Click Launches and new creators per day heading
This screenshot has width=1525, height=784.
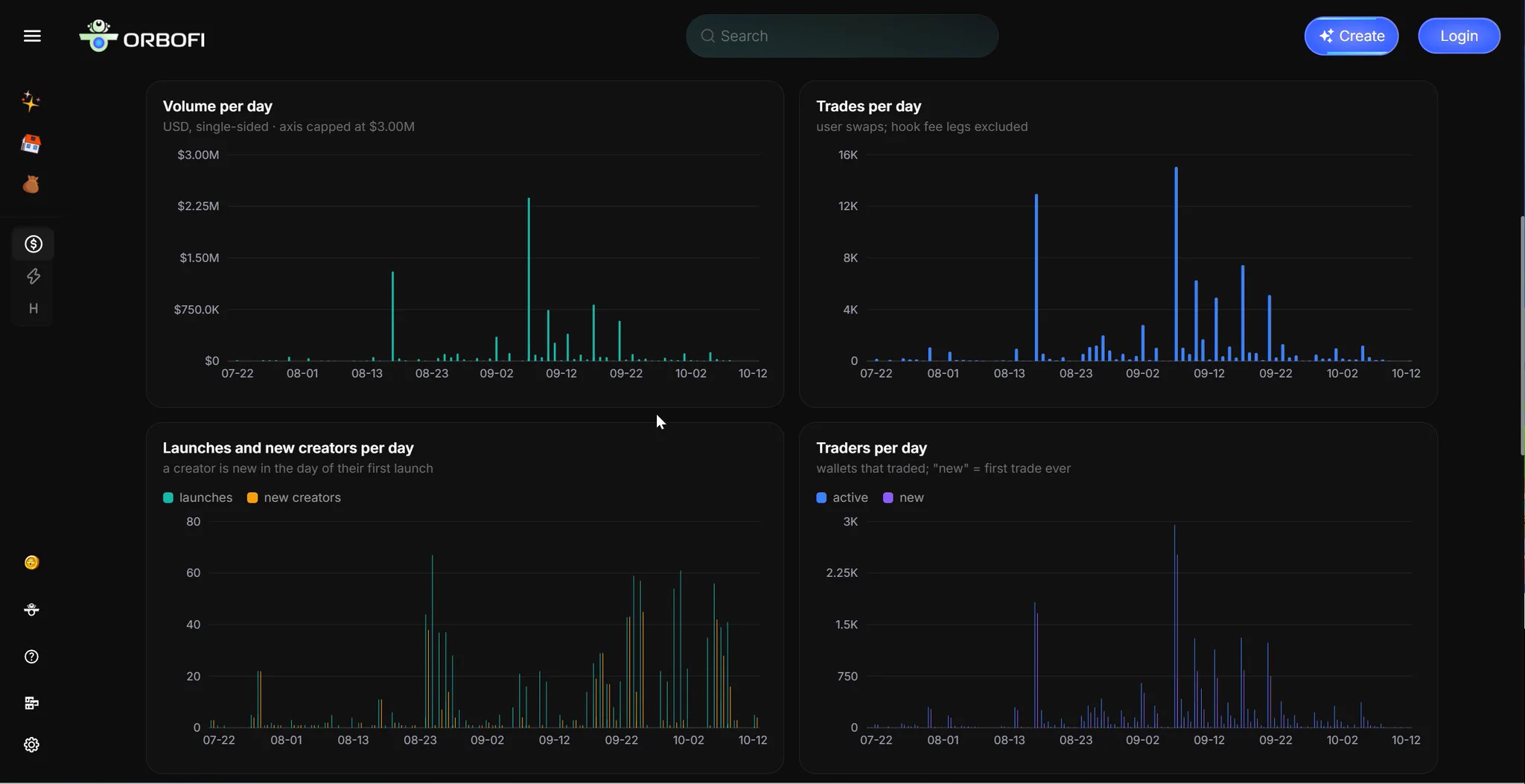click(288, 447)
